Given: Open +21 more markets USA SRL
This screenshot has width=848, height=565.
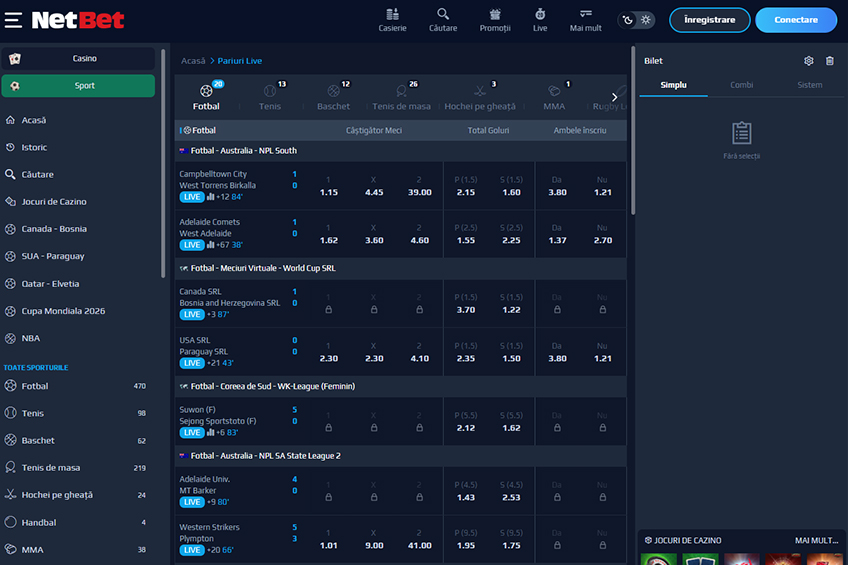Looking at the screenshot, I should pyautogui.click(x=213, y=363).
